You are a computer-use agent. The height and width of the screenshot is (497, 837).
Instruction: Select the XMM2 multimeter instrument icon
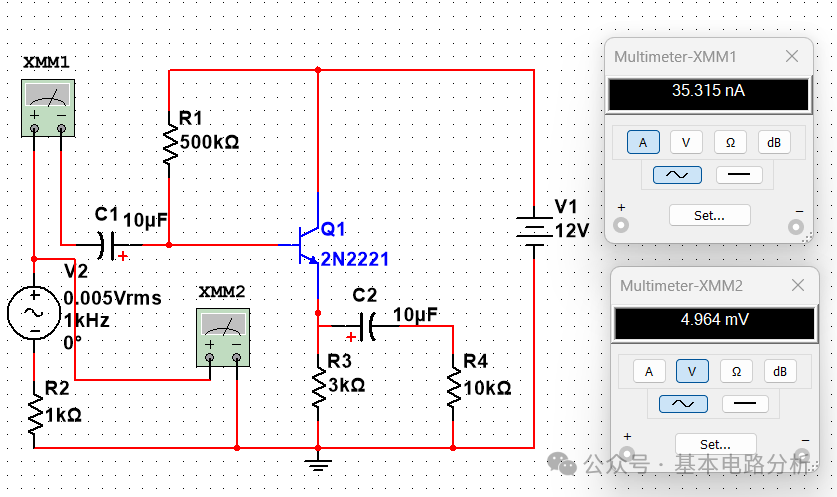tap(223, 337)
